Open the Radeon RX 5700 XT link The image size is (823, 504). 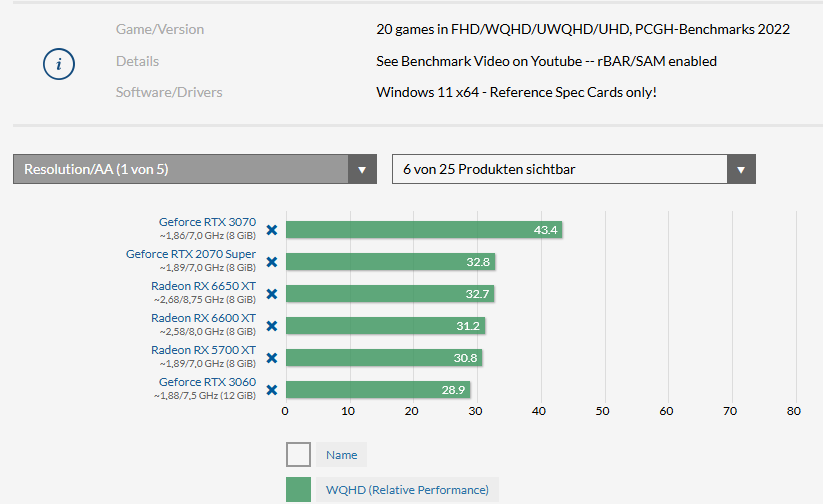(x=204, y=350)
